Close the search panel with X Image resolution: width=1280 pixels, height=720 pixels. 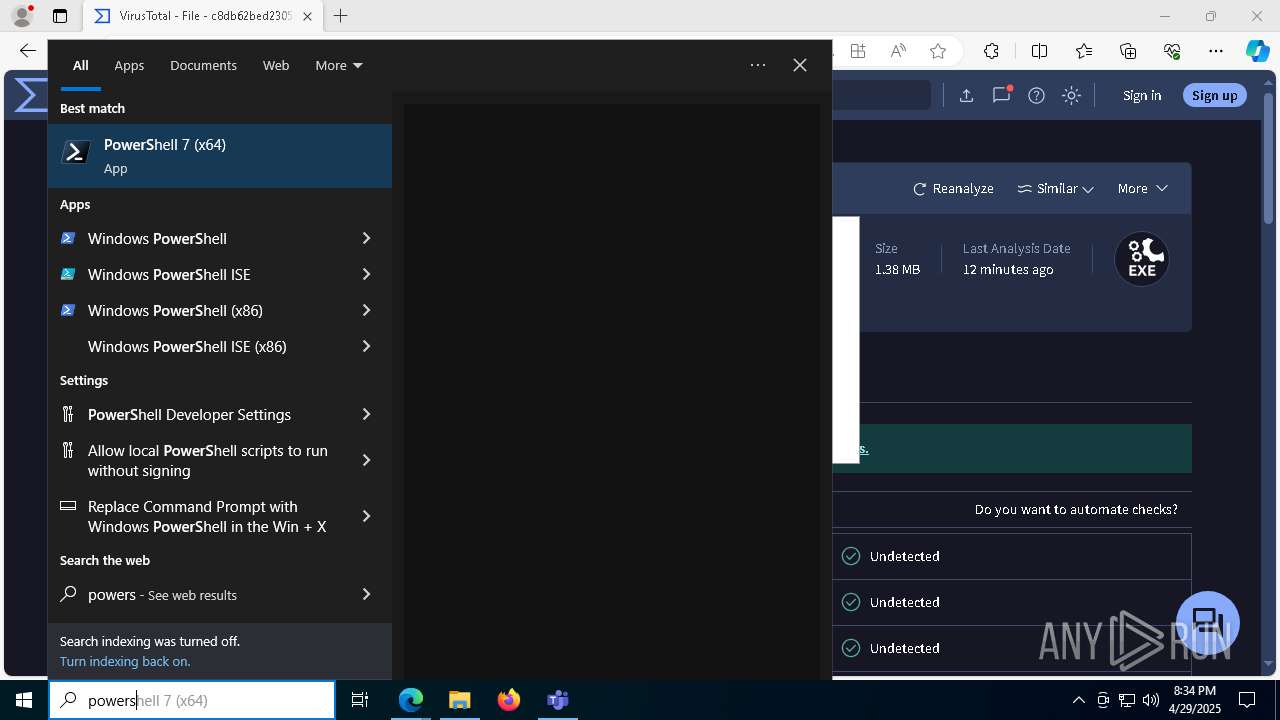(800, 65)
